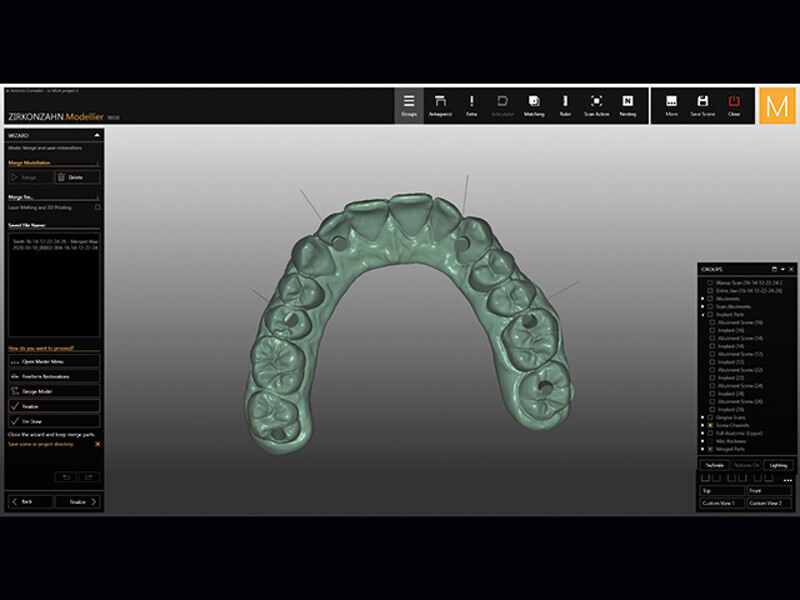
Task: Toggle Merged Parts group checkbox
Action: pos(710,449)
